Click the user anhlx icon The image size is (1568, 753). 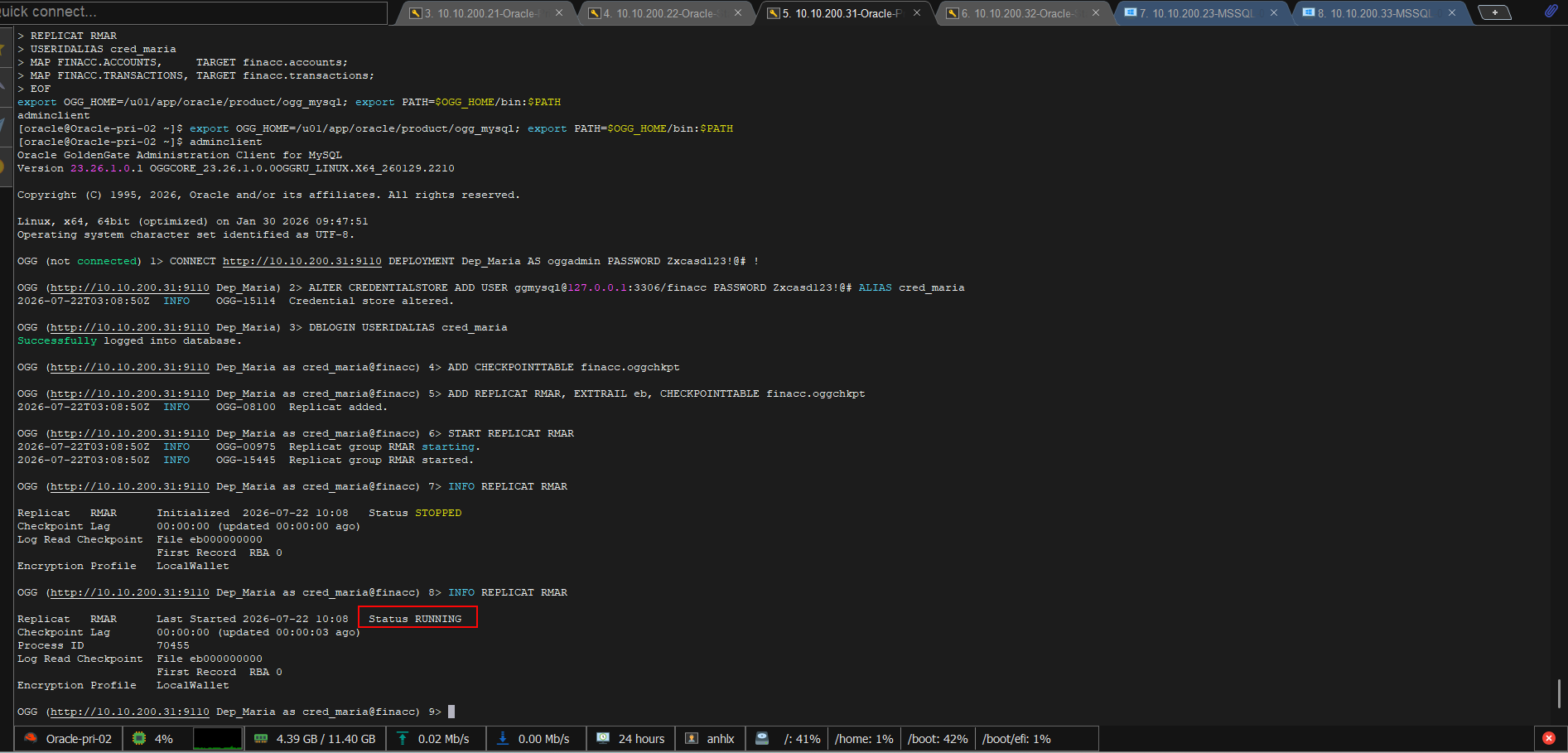coord(692,738)
